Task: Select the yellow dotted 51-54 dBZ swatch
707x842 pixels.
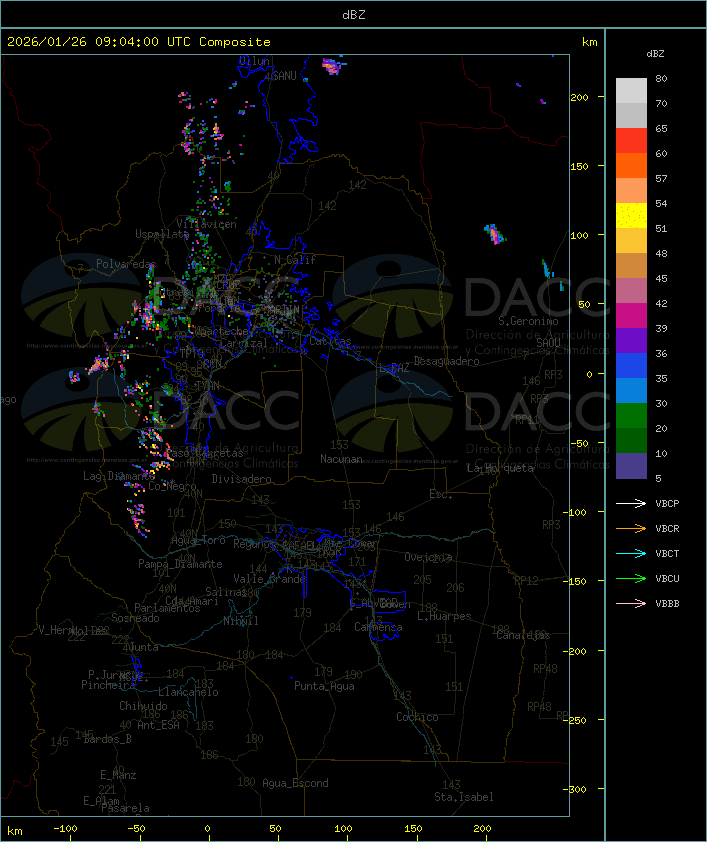Action: (x=631, y=216)
